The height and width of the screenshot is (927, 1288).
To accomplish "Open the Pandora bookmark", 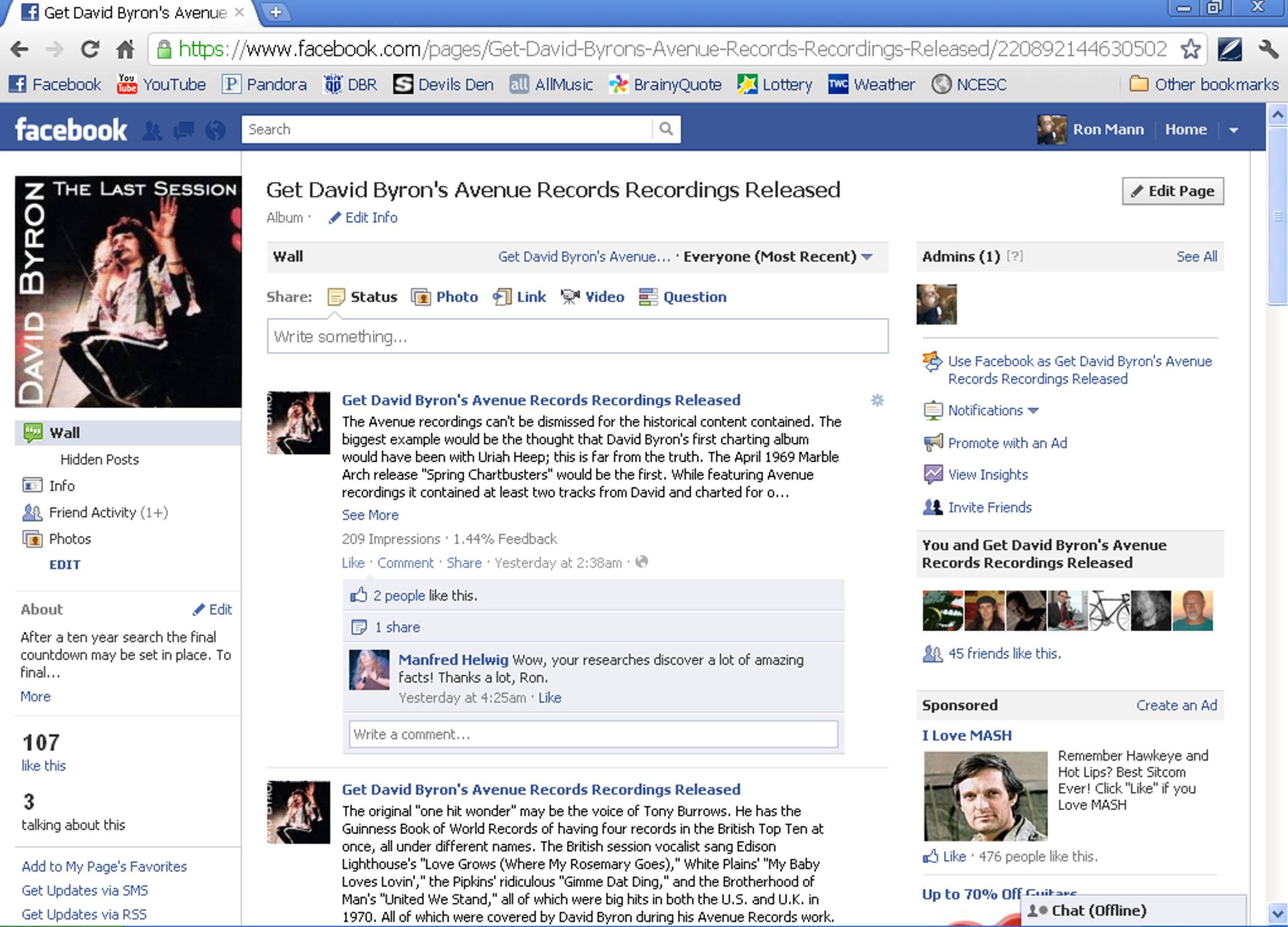I will (x=264, y=85).
